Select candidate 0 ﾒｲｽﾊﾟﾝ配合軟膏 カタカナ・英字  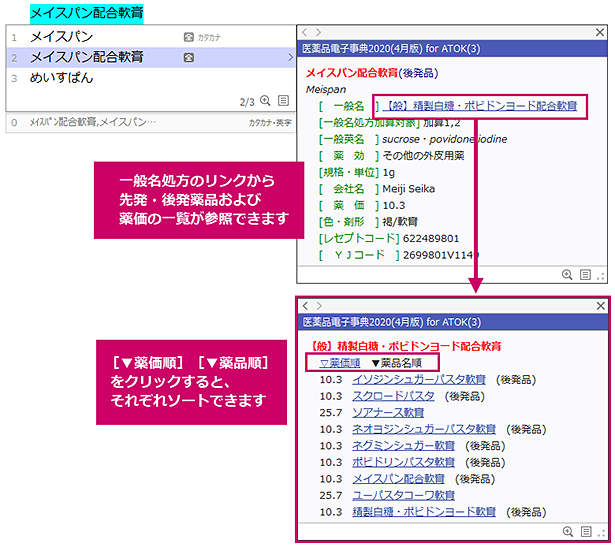pos(151,122)
